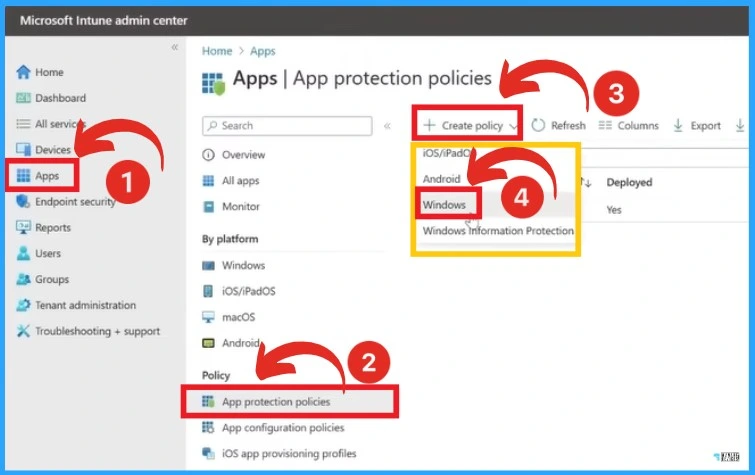
Task: Click the Android platform icon
Action: tap(208, 343)
